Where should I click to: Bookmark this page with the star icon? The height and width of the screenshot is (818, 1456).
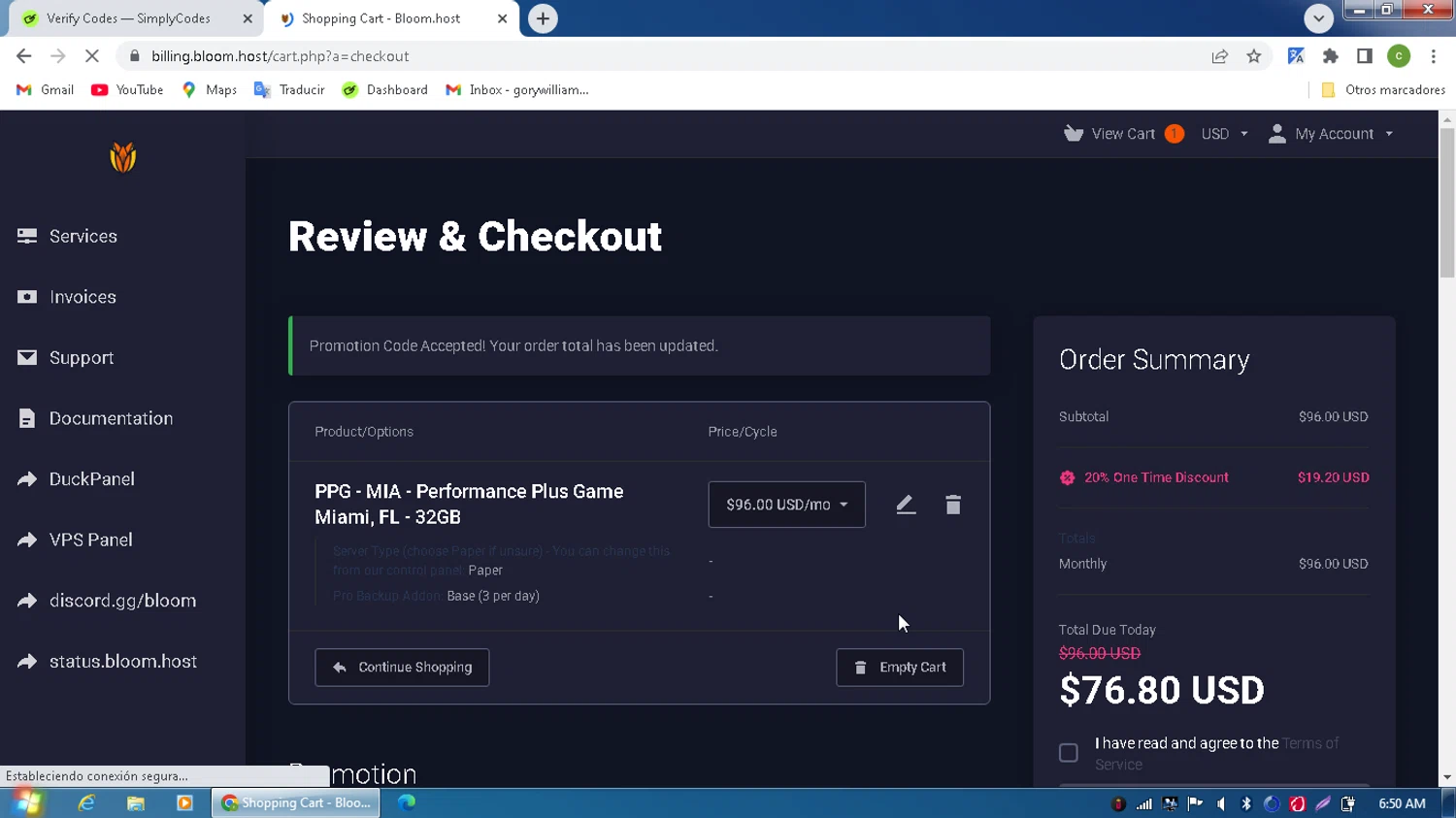[1254, 56]
